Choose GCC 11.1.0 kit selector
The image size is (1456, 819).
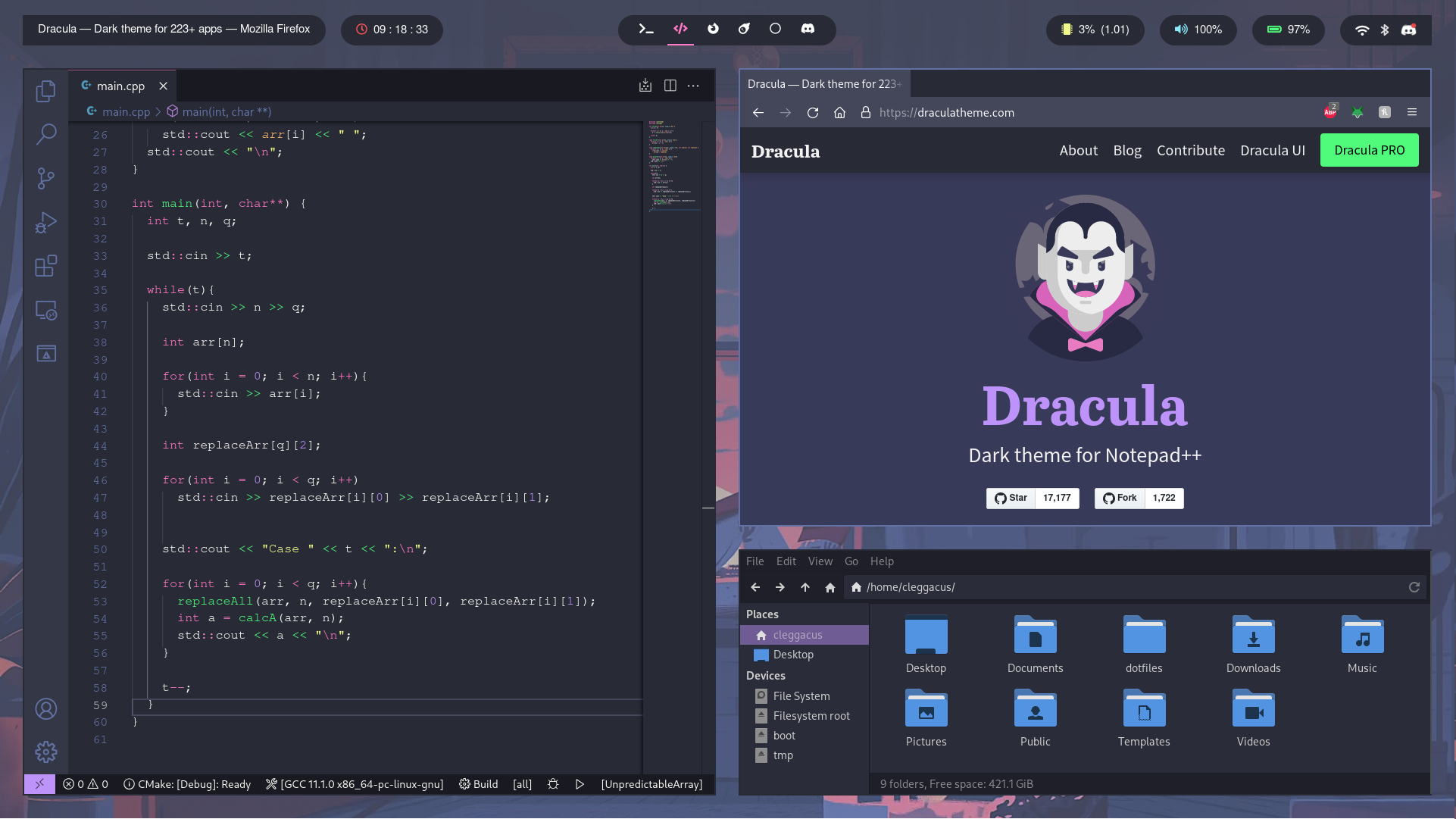point(355,784)
